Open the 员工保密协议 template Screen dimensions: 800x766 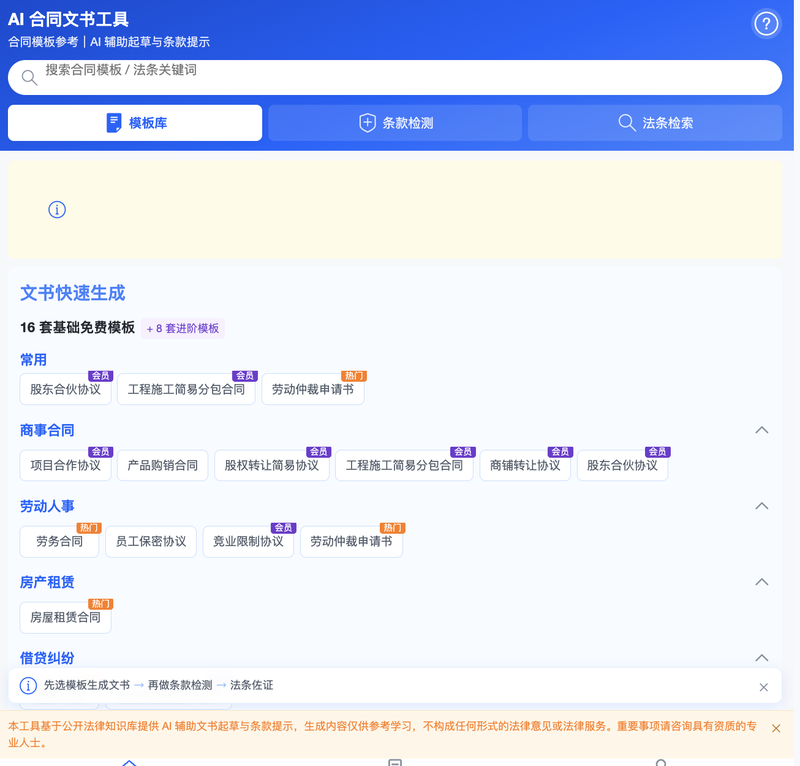coord(151,541)
